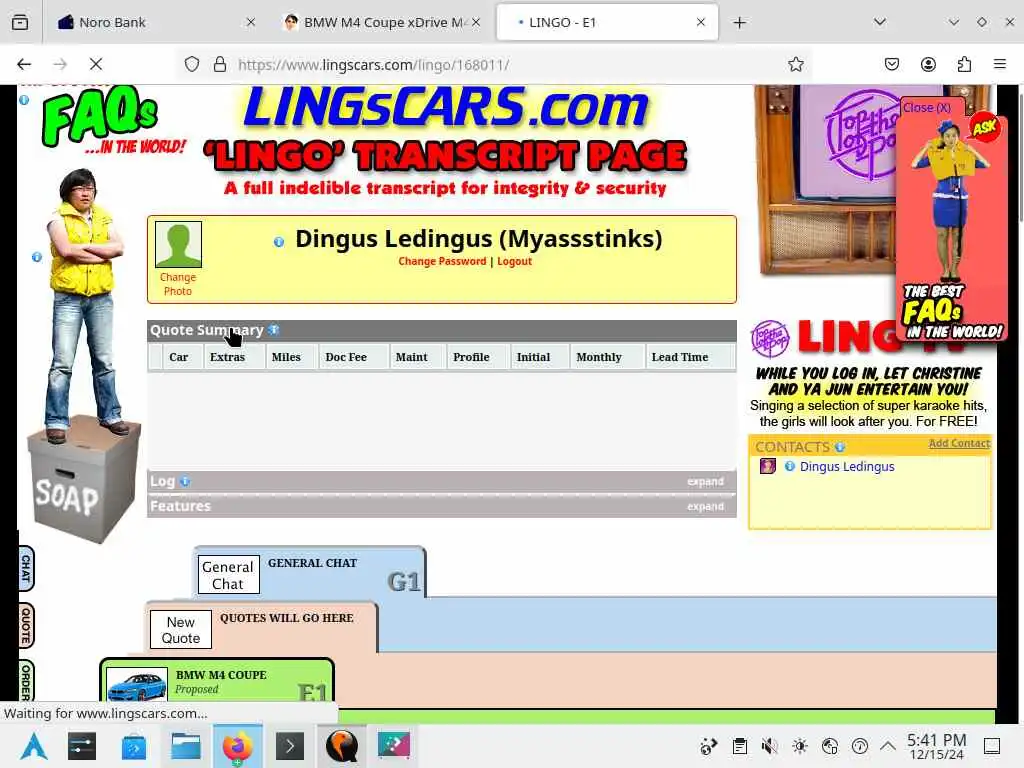Click the info icon beside CONTACTS heading
Viewport: 1024px width, 768px height.
point(840,447)
